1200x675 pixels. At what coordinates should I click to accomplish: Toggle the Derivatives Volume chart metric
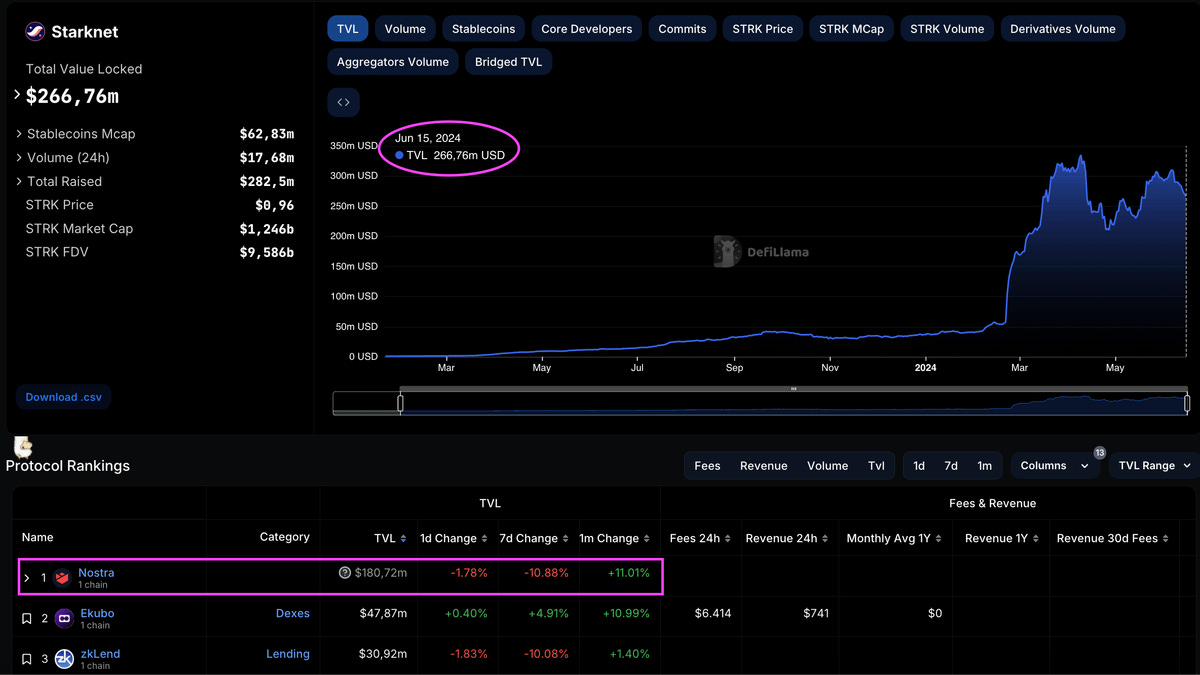point(1063,29)
